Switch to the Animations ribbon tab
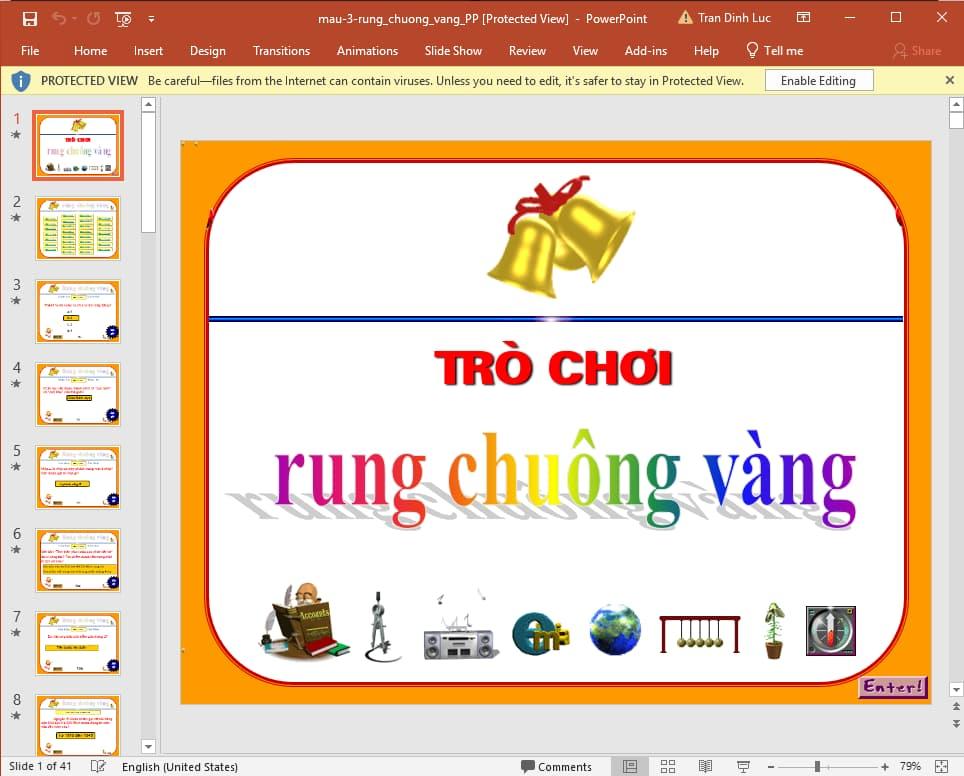This screenshot has height=776, width=964. click(368, 50)
